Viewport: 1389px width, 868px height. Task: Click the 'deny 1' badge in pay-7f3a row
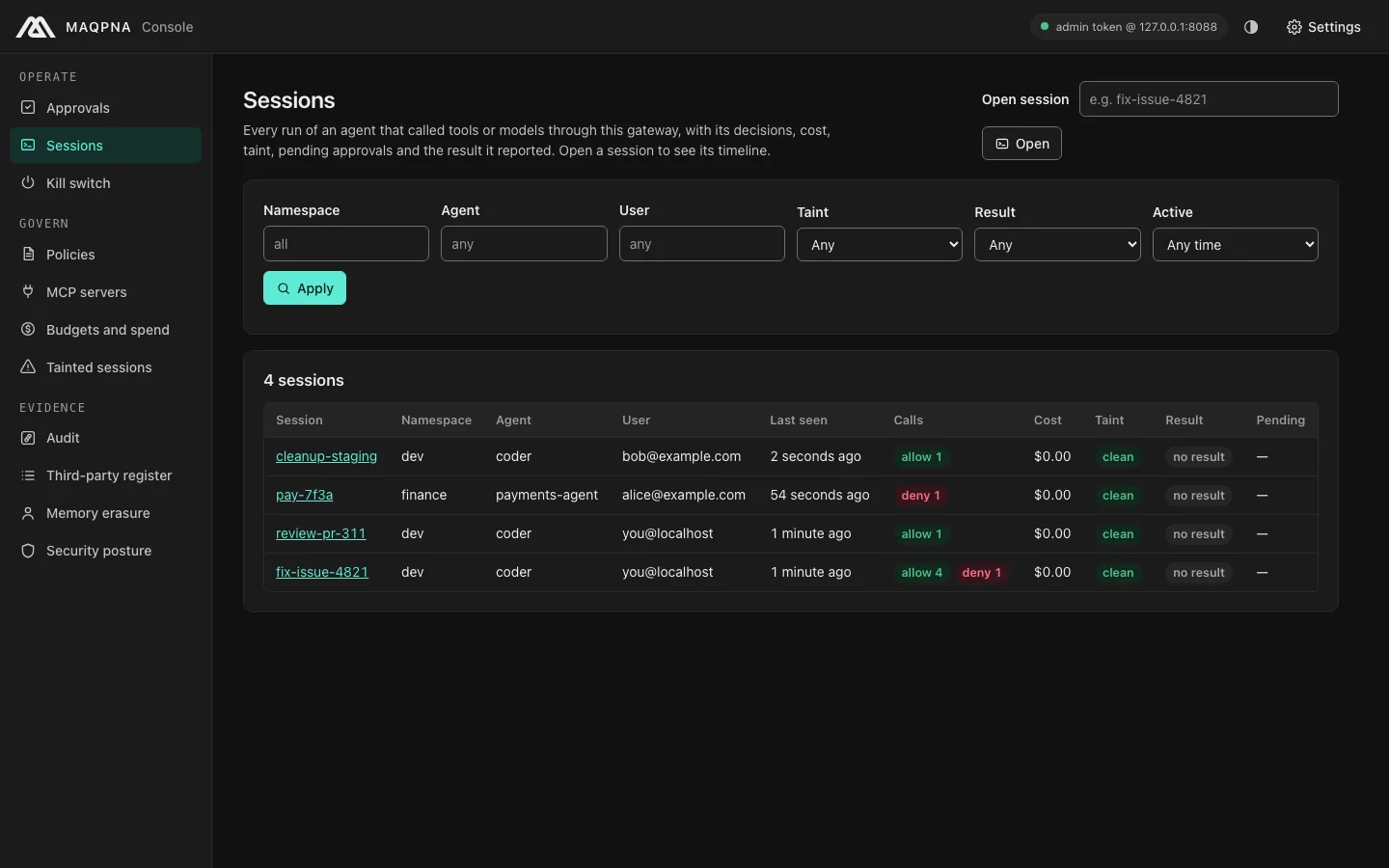[920, 496]
